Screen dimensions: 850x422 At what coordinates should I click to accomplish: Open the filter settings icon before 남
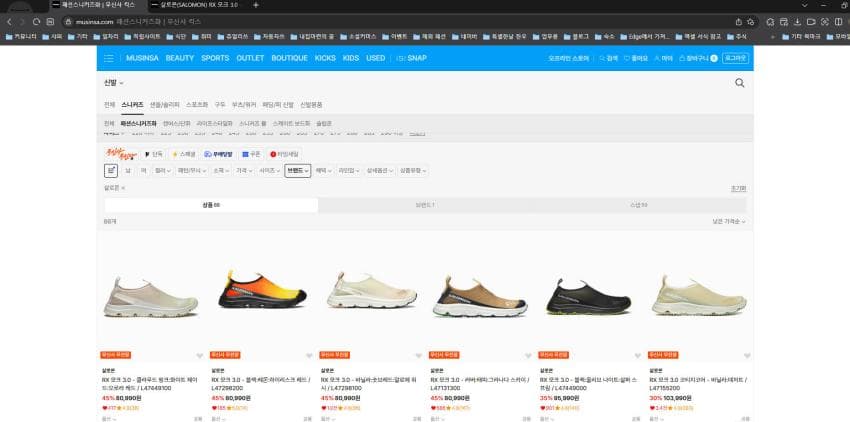111,170
